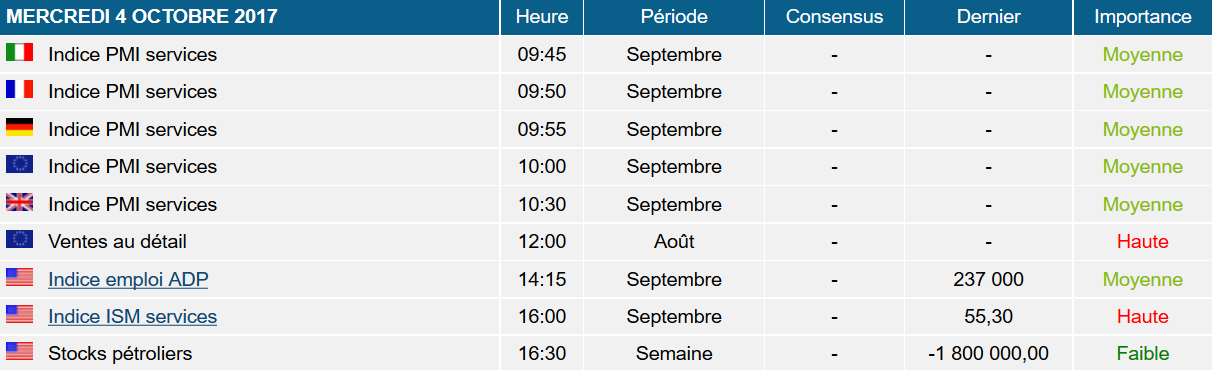1212x370 pixels.
Task: Click the Importance column header
Action: 1143,17
